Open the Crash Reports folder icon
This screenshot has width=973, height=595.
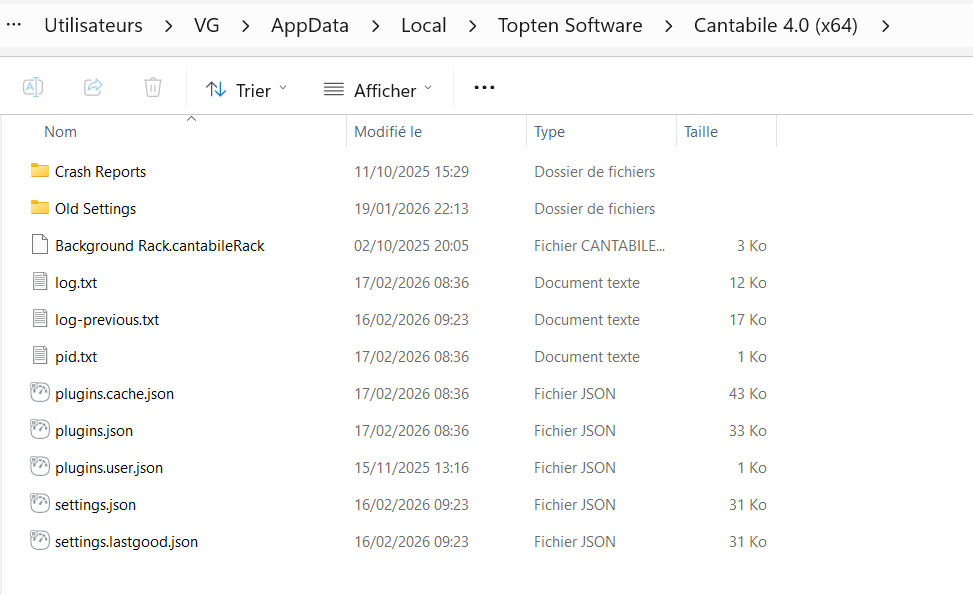[x=40, y=171]
